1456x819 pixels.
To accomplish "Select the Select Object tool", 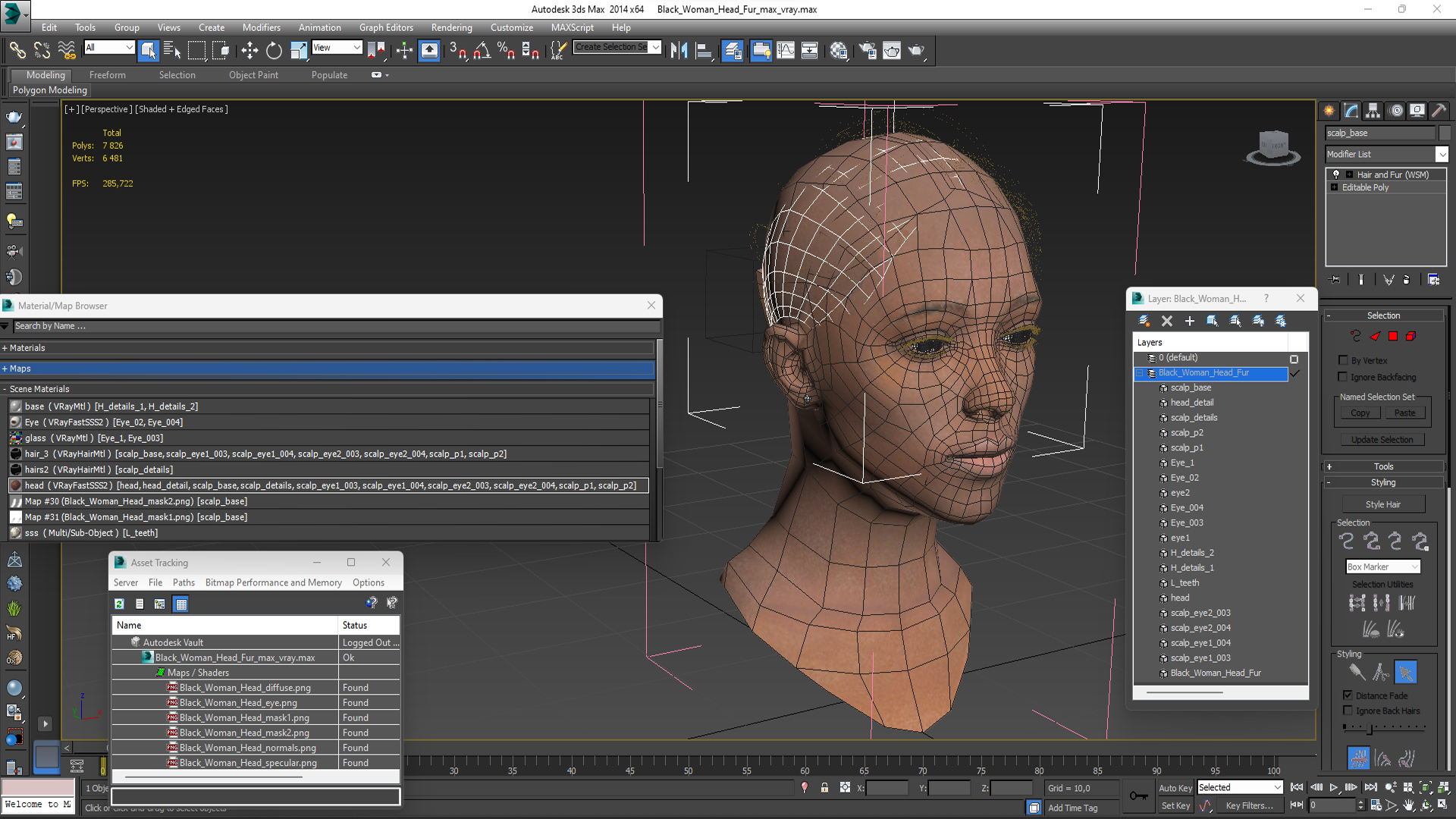I will (148, 50).
